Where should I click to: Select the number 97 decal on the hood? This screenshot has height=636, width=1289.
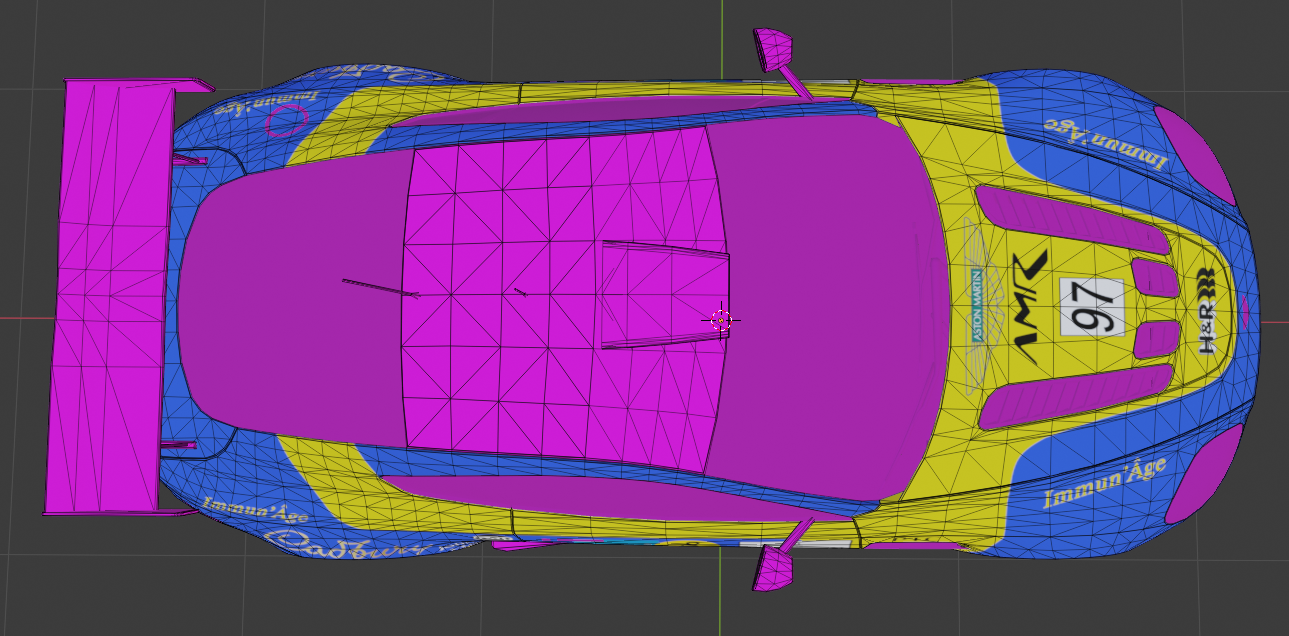click(x=1092, y=306)
